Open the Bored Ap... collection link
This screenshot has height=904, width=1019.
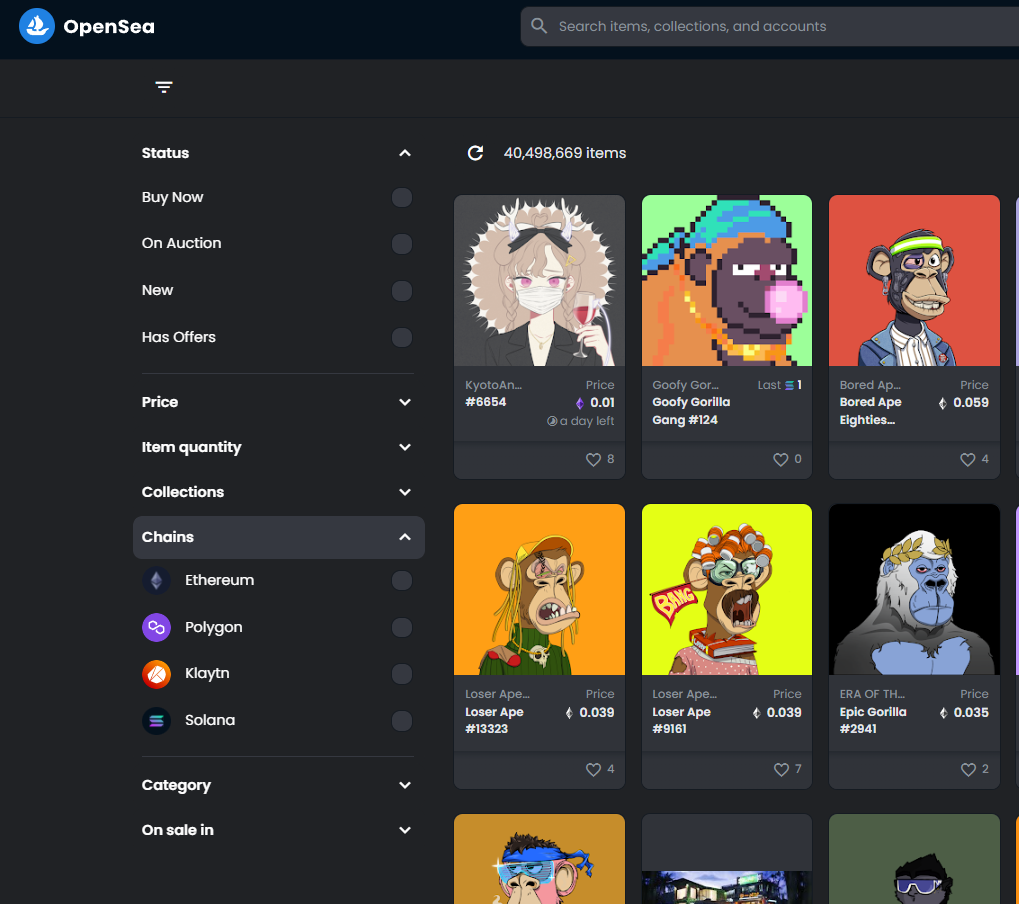pyautogui.click(x=870, y=385)
